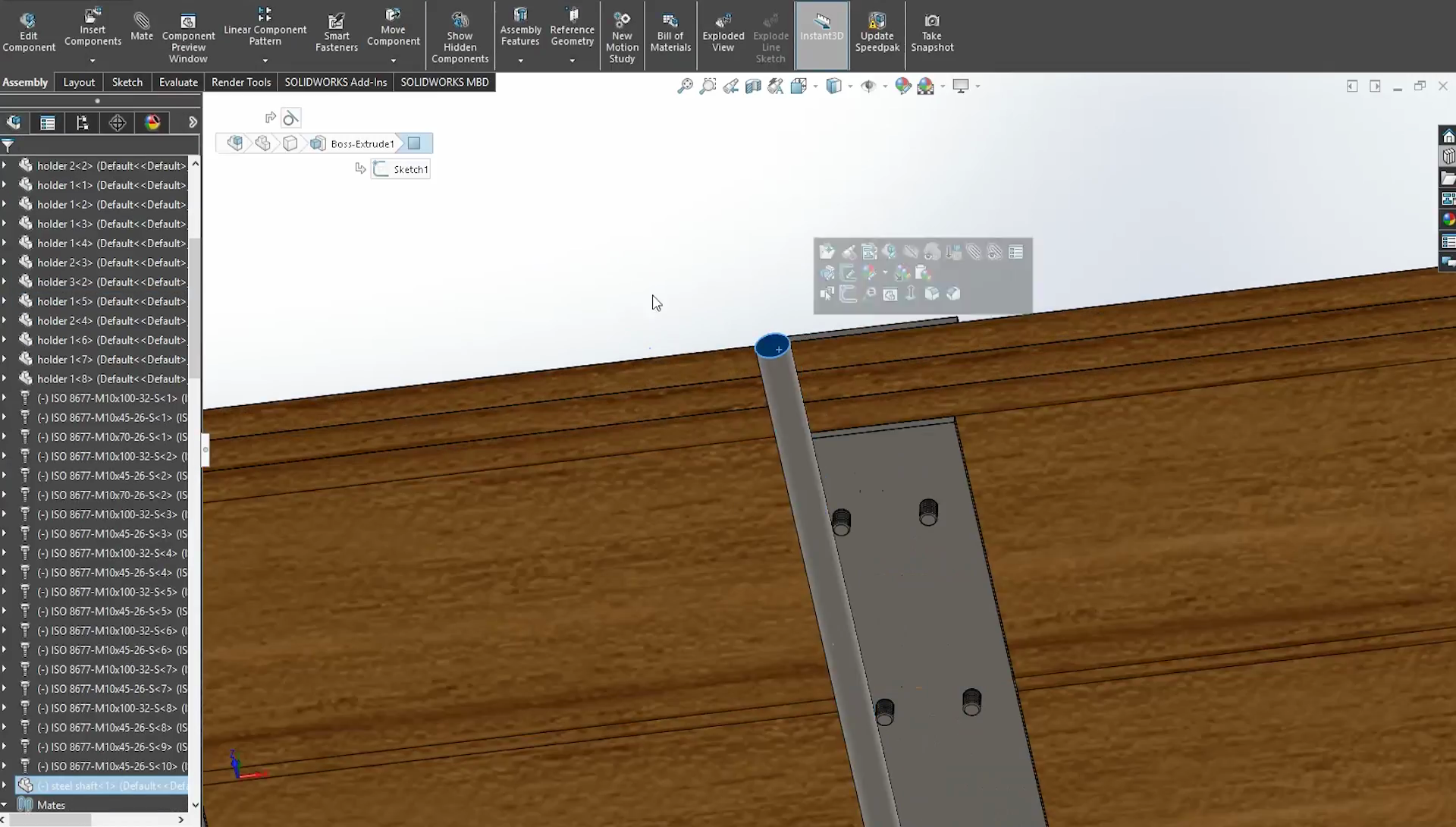This screenshot has width=1456, height=827.
Task: Click the Sketch tab in ribbon
Action: [x=127, y=81]
